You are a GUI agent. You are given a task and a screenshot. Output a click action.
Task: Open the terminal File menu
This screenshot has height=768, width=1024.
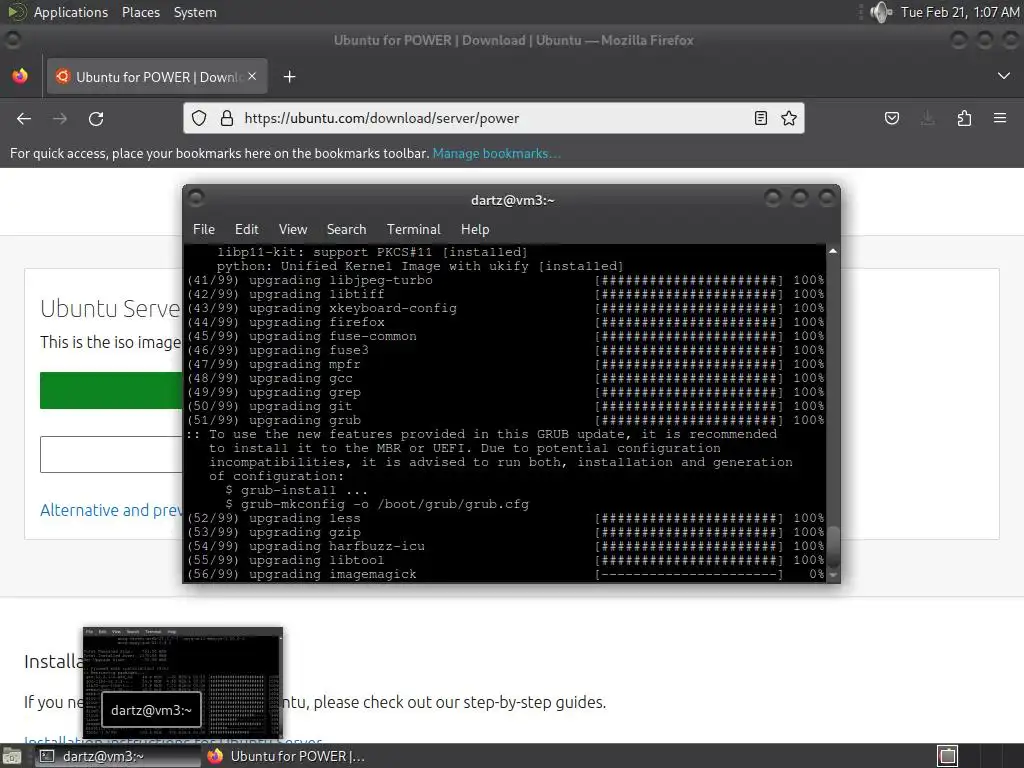(204, 229)
